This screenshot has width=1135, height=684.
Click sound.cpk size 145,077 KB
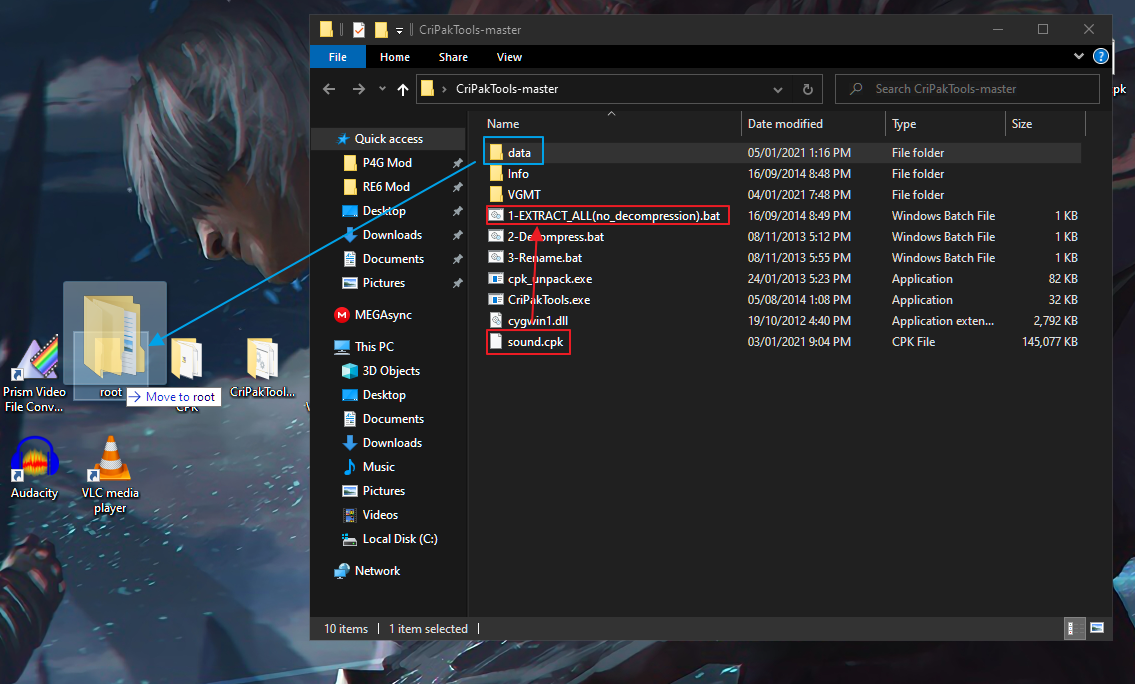point(1050,342)
